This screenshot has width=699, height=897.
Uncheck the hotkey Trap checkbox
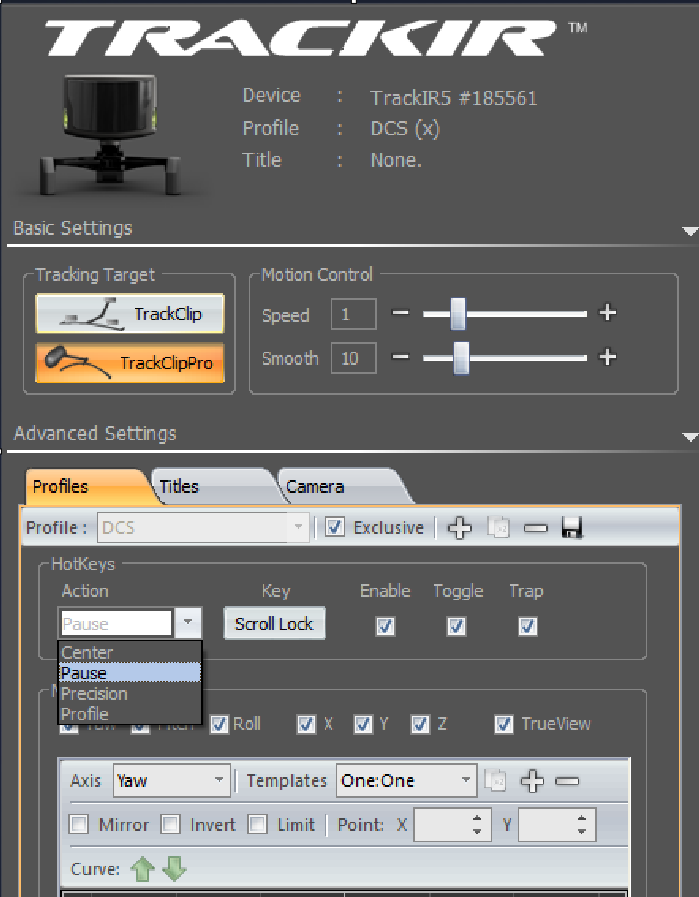[x=527, y=626]
